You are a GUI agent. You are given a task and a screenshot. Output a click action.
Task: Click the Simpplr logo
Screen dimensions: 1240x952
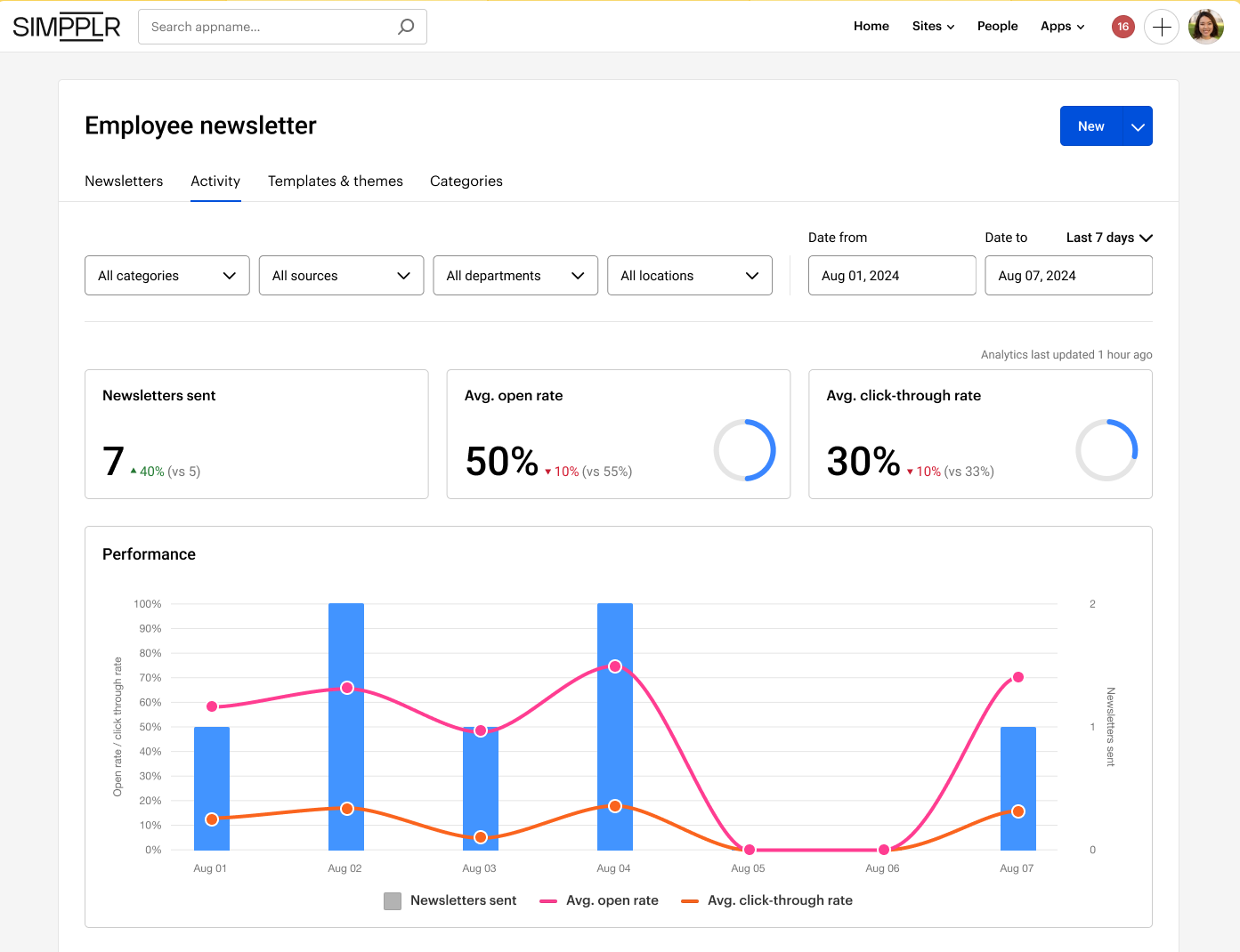point(67,27)
